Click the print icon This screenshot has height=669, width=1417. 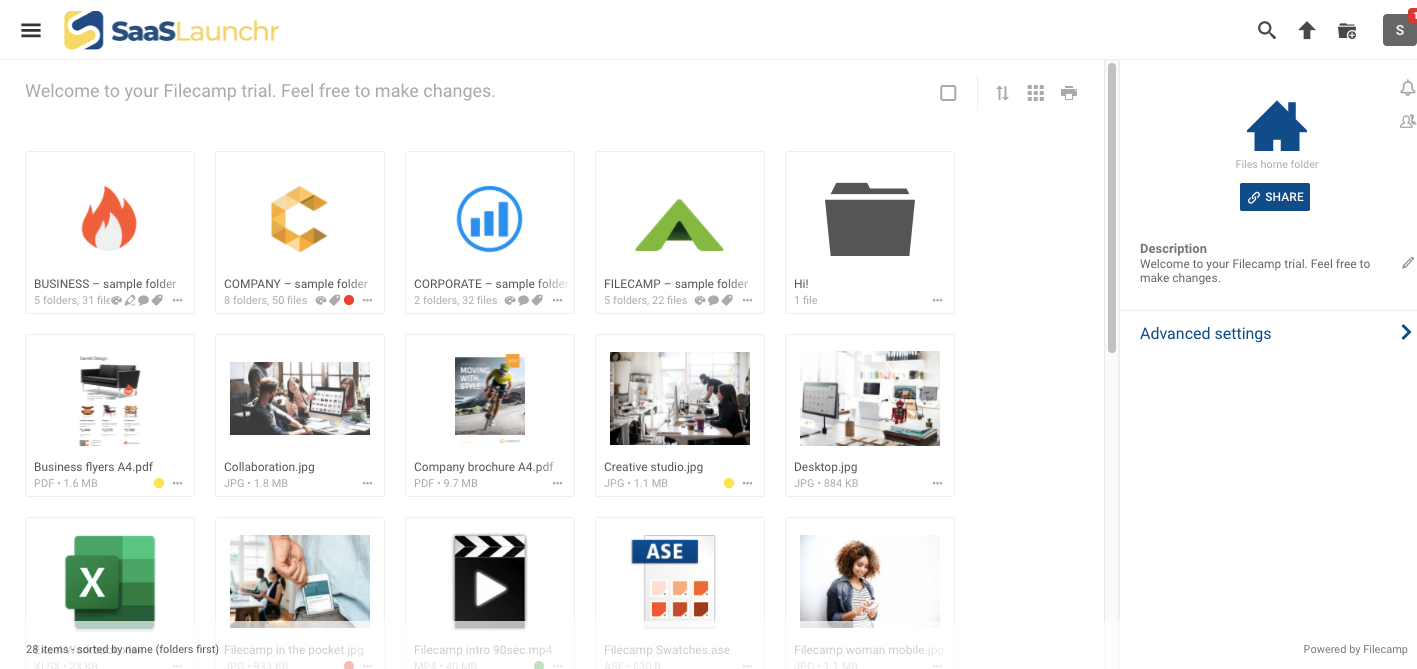(x=1069, y=93)
